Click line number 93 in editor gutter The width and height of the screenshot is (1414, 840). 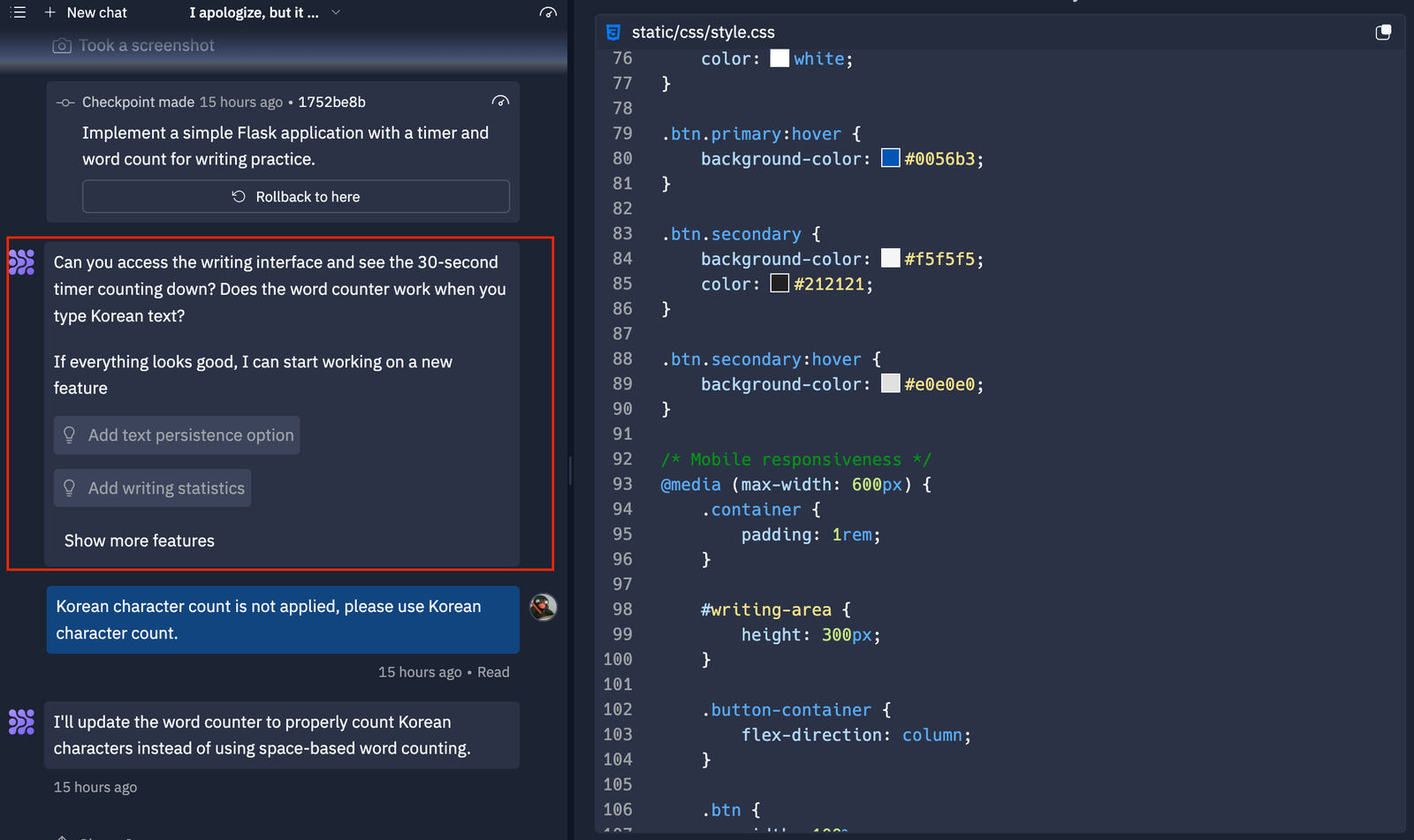click(622, 484)
